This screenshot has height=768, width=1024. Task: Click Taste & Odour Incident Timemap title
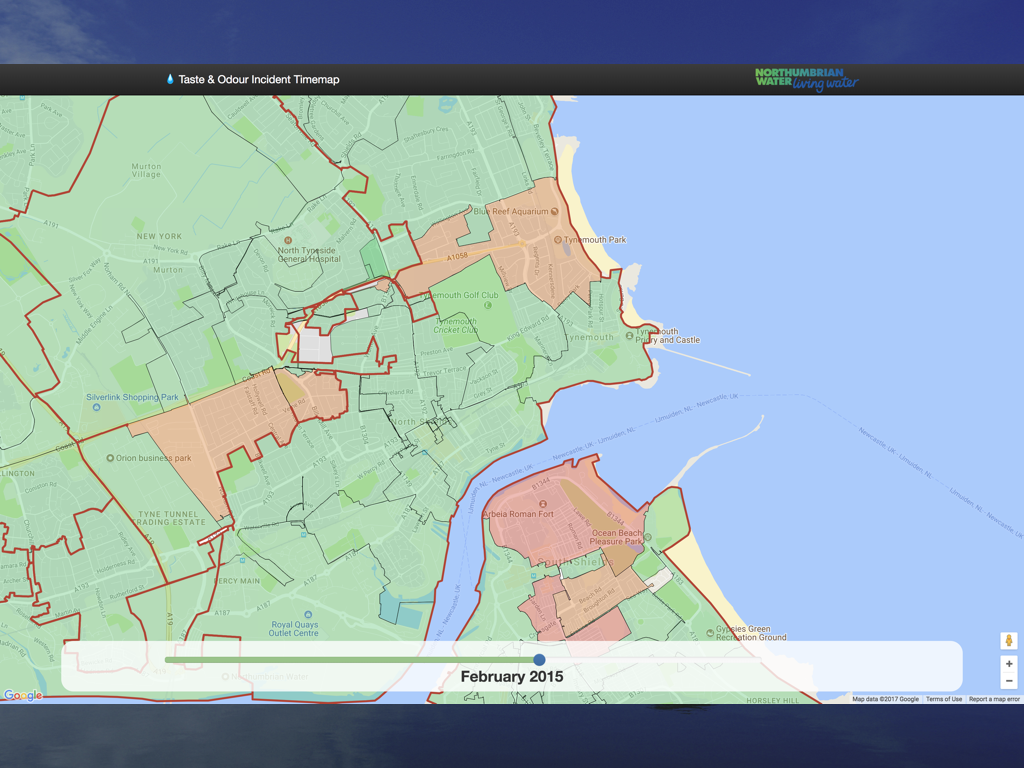tap(259, 80)
